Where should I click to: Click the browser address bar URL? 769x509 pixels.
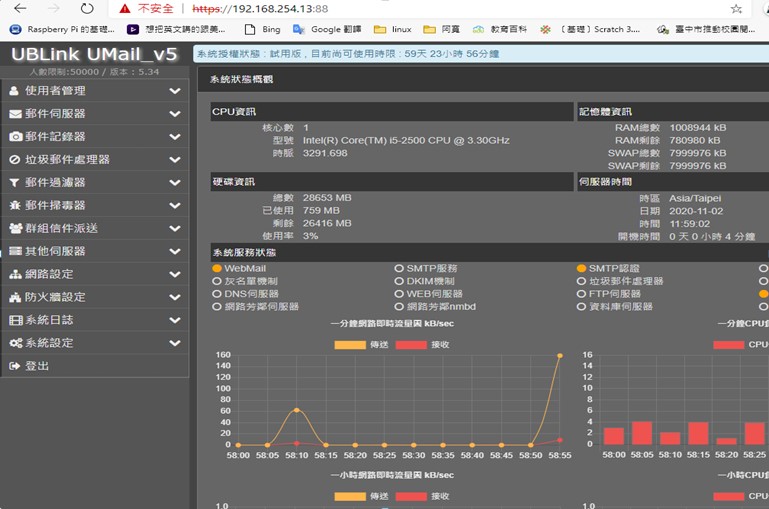pos(260,8)
